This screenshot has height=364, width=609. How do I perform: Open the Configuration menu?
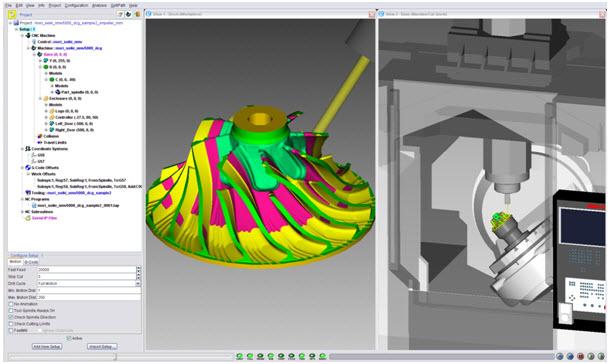76,5
